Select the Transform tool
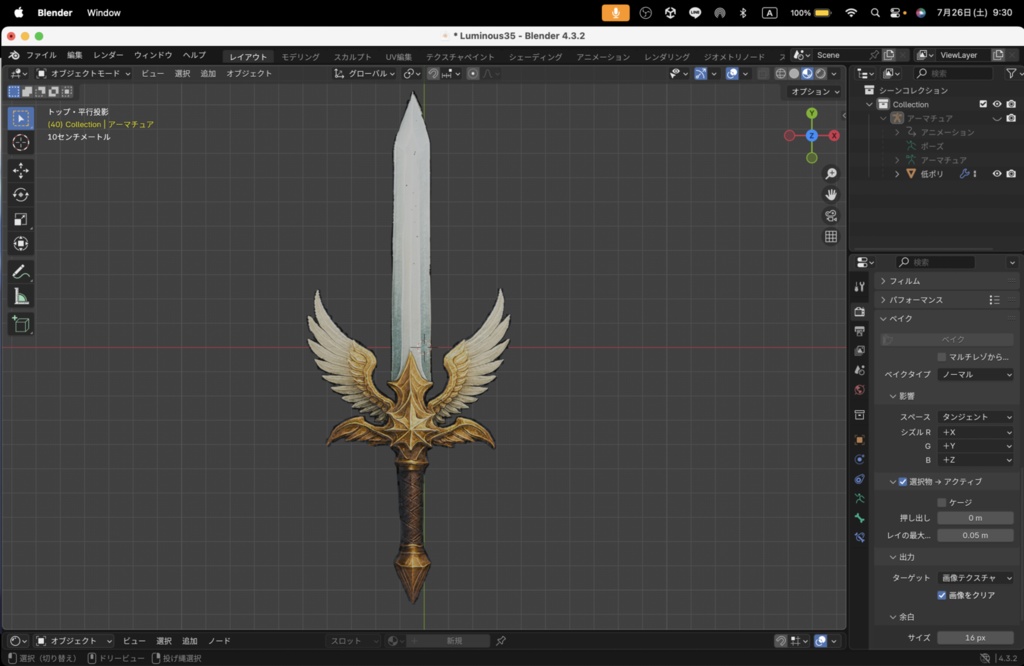 point(21,244)
